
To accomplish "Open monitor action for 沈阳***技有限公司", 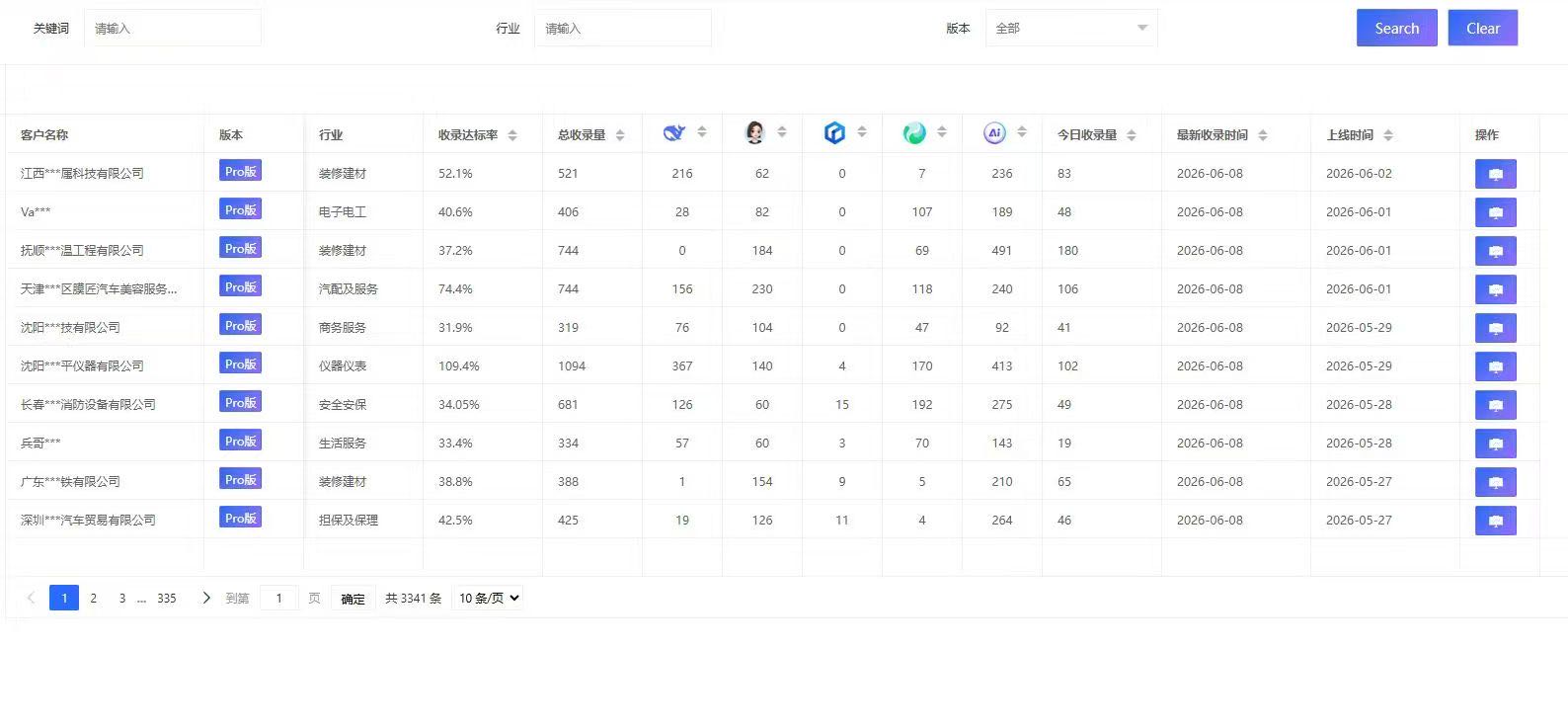I will 1496,328.
